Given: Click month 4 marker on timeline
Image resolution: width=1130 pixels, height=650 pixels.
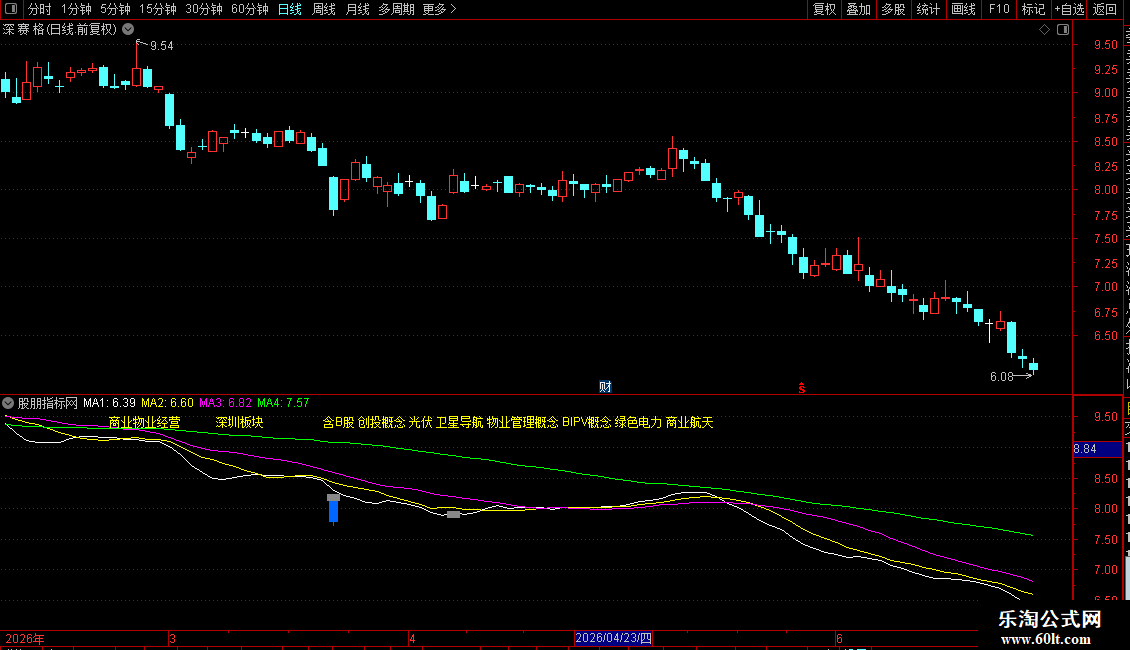Looking at the screenshot, I should [412, 638].
